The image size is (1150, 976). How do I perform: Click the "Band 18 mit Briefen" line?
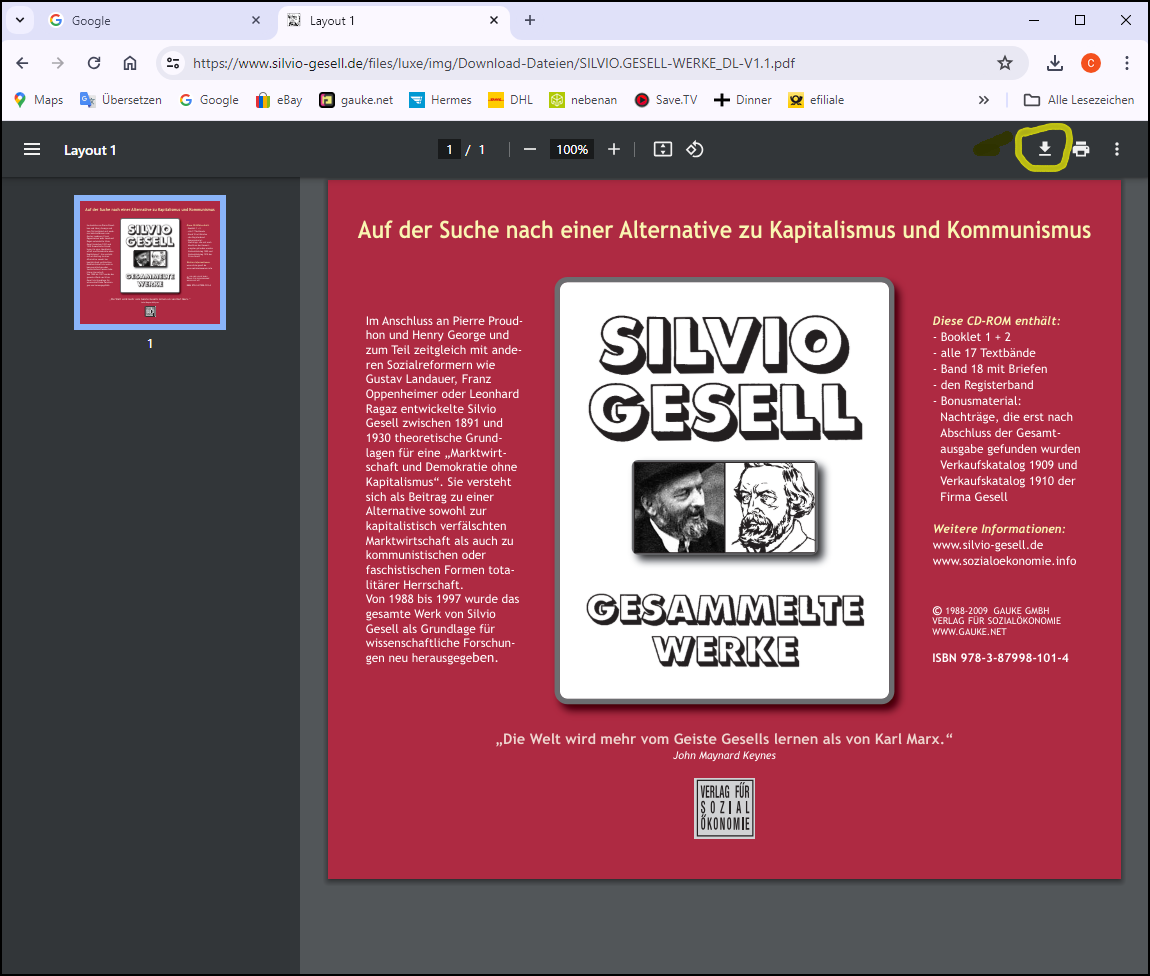tap(990, 369)
